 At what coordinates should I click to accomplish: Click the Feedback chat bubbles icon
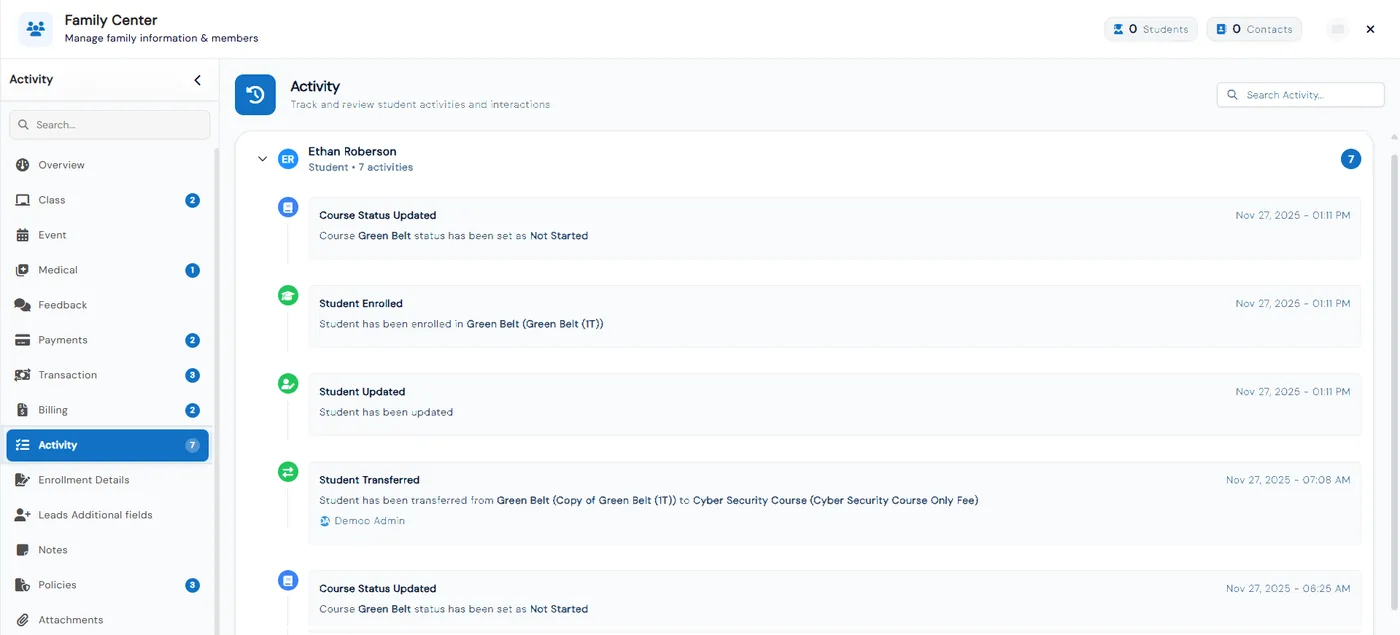(22, 305)
